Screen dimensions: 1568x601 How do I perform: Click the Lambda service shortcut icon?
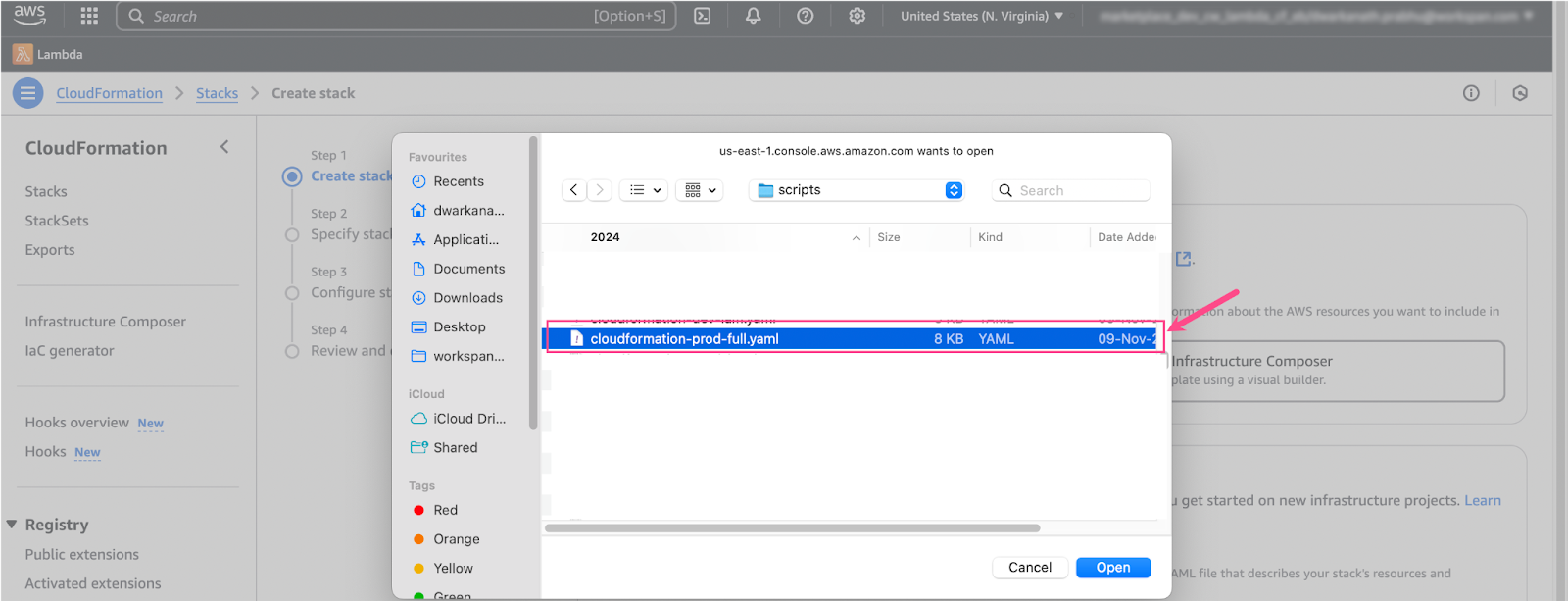24,54
